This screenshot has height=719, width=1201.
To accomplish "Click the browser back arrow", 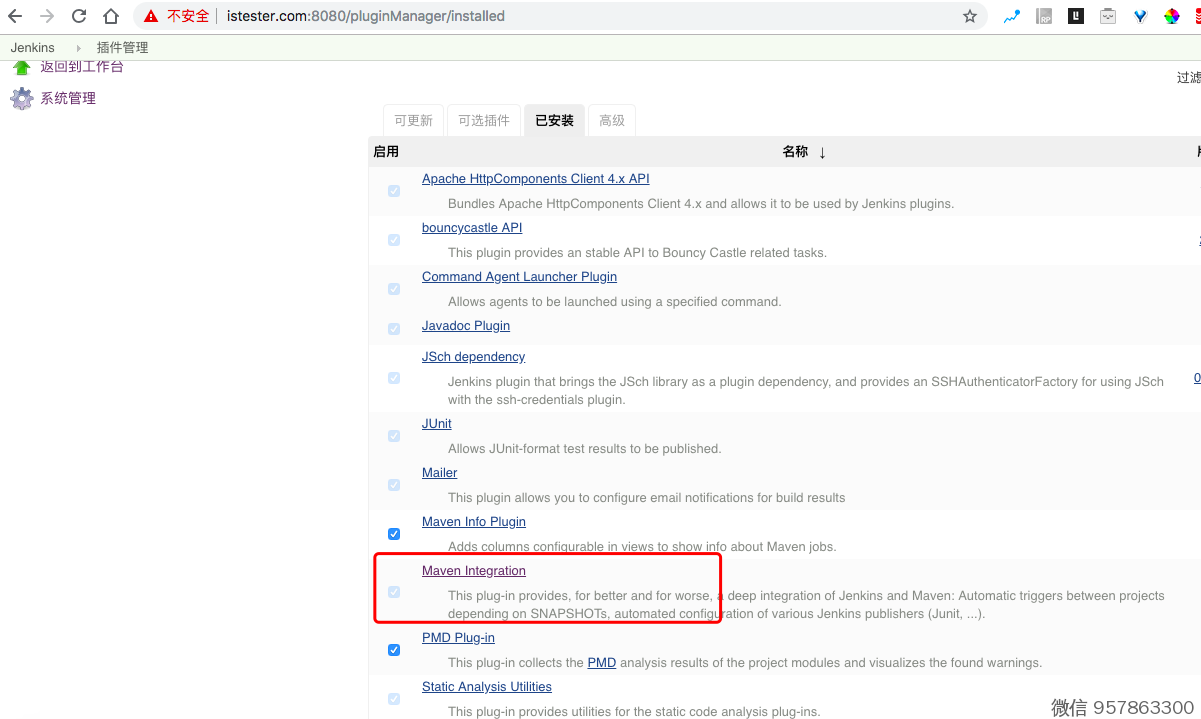I will click(x=15, y=16).
